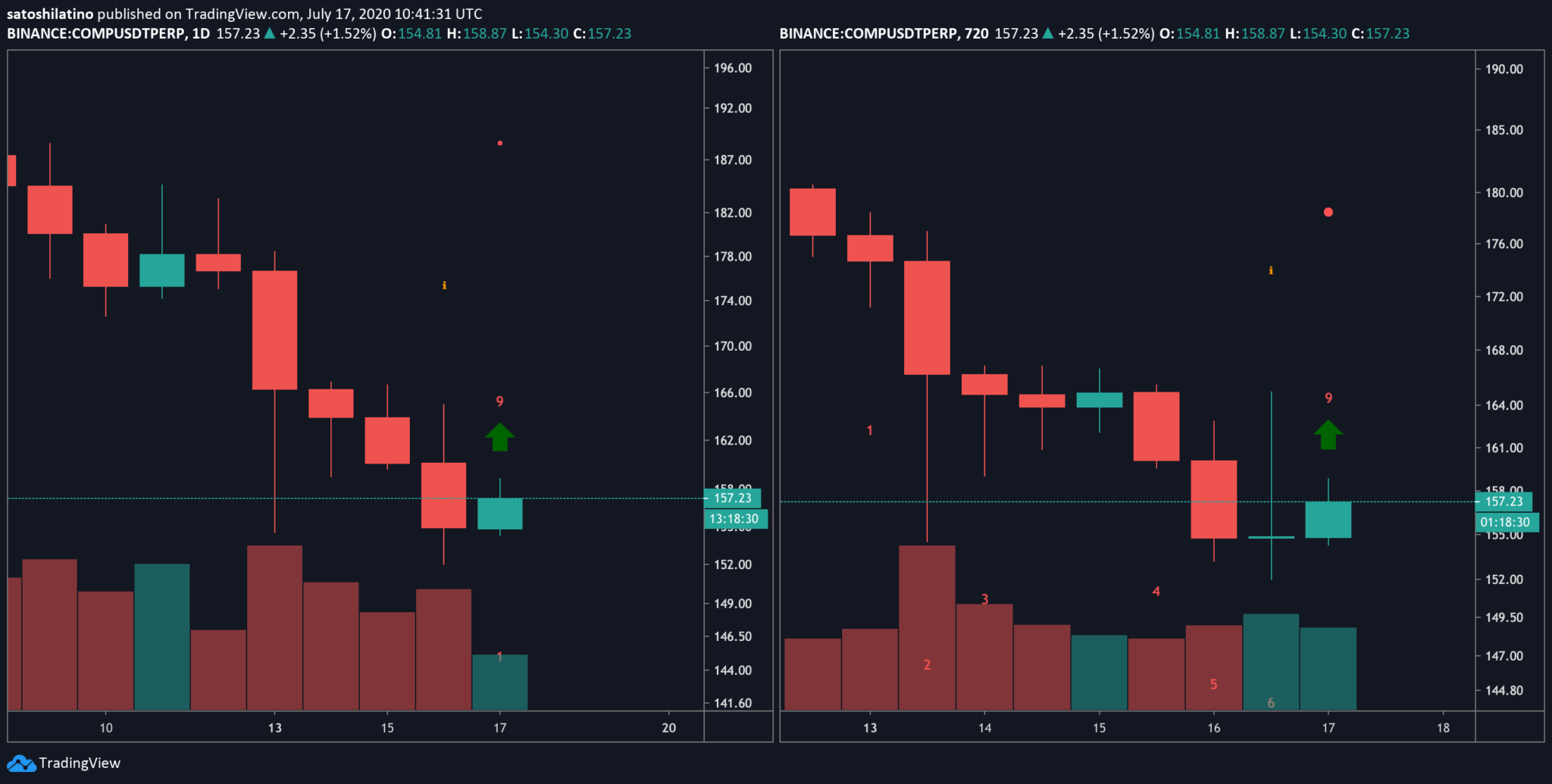Click the latest teal candle on 1D chart

[x=500, y=514]
